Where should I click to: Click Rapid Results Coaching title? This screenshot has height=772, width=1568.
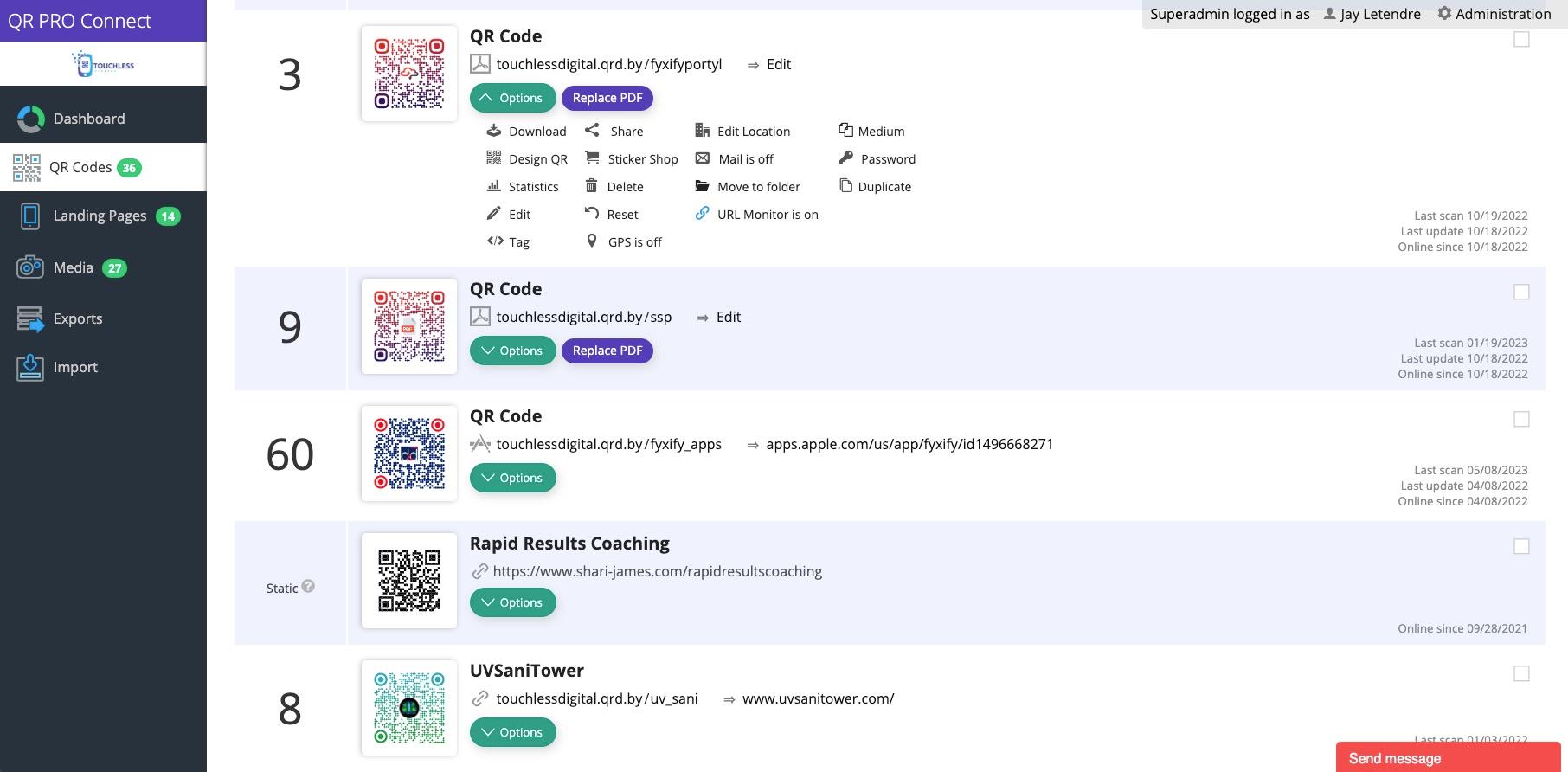[x=569, y=544]
